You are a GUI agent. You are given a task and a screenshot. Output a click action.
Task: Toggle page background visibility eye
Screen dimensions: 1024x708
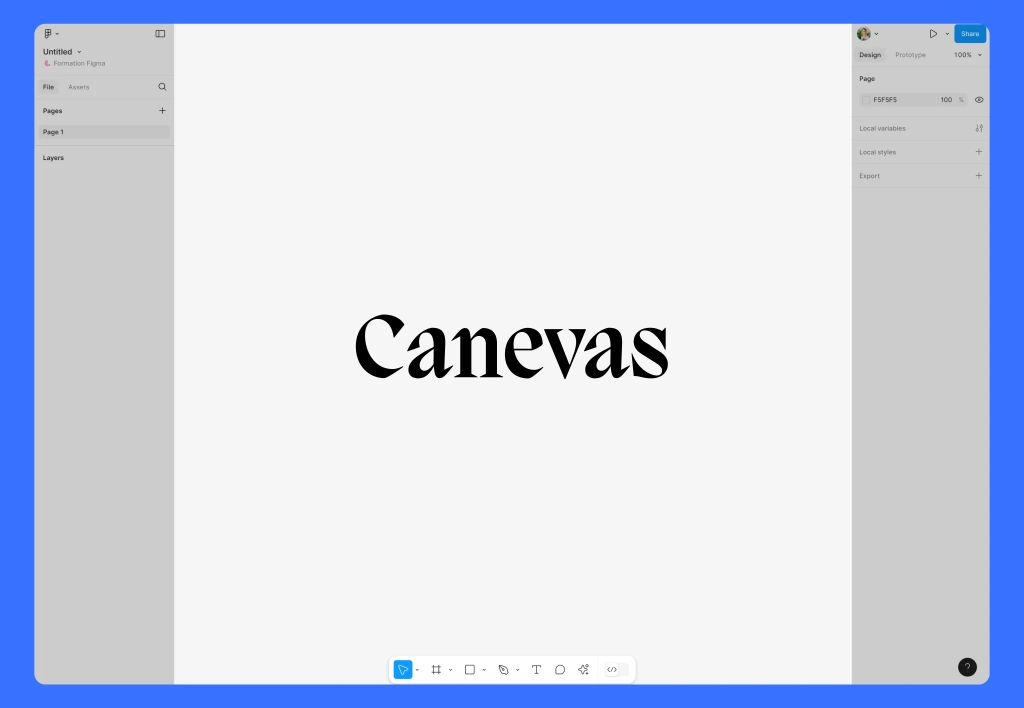(x=979, y=100)
